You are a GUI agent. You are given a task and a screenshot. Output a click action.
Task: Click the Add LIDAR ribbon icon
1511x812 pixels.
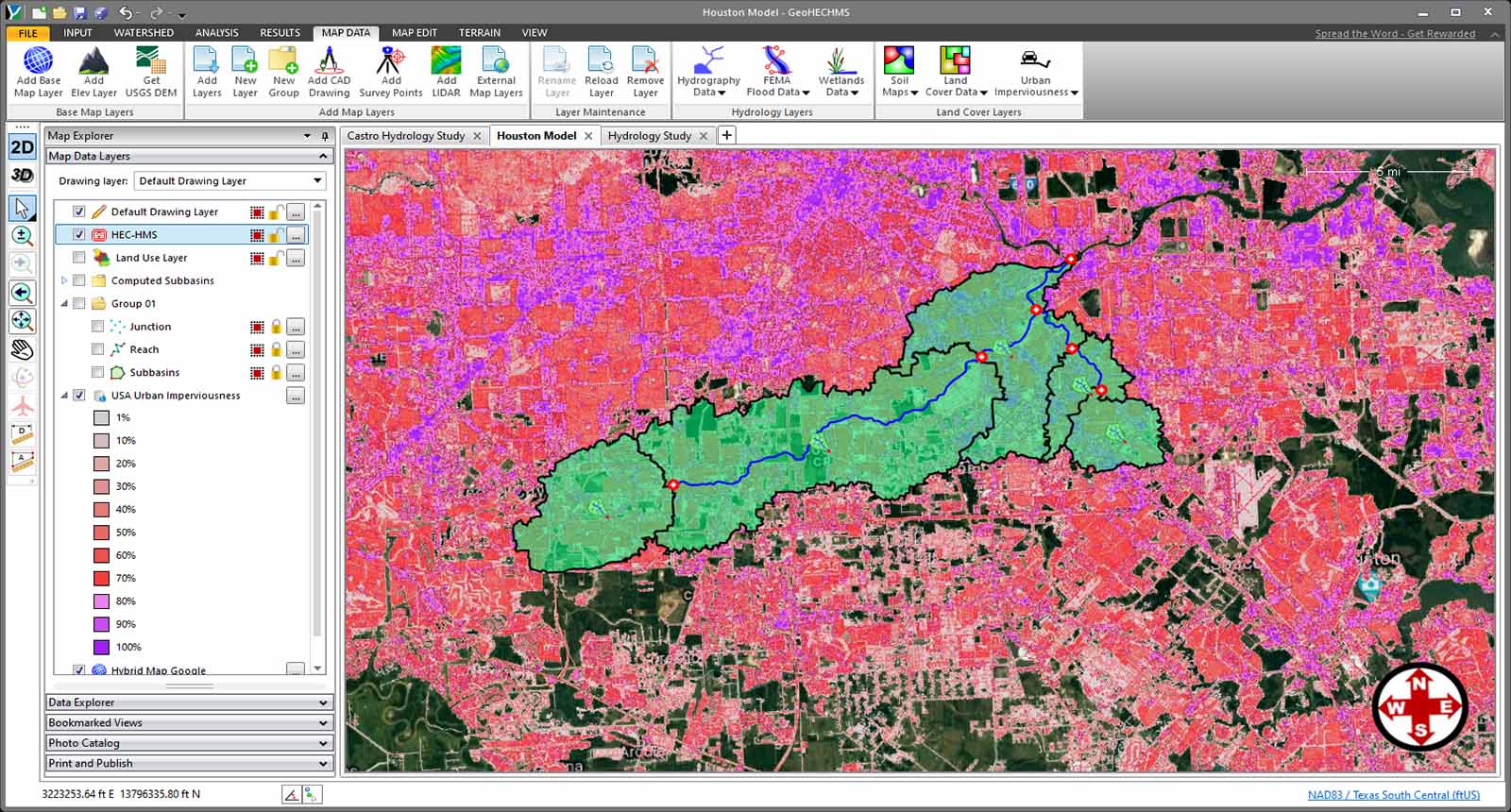click(446, 71)
